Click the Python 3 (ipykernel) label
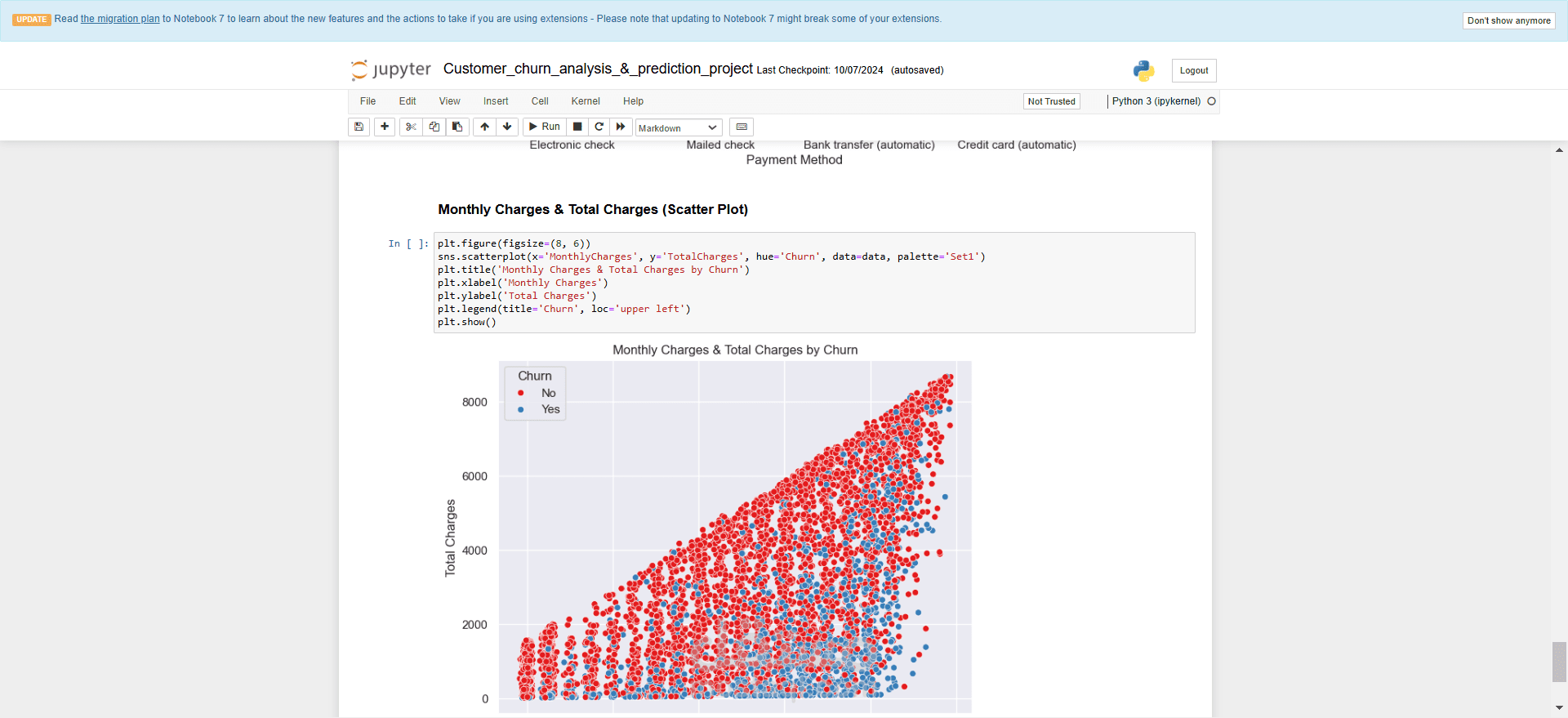The width and height of the screenshot is (1568, 718). coord(1156,101)
